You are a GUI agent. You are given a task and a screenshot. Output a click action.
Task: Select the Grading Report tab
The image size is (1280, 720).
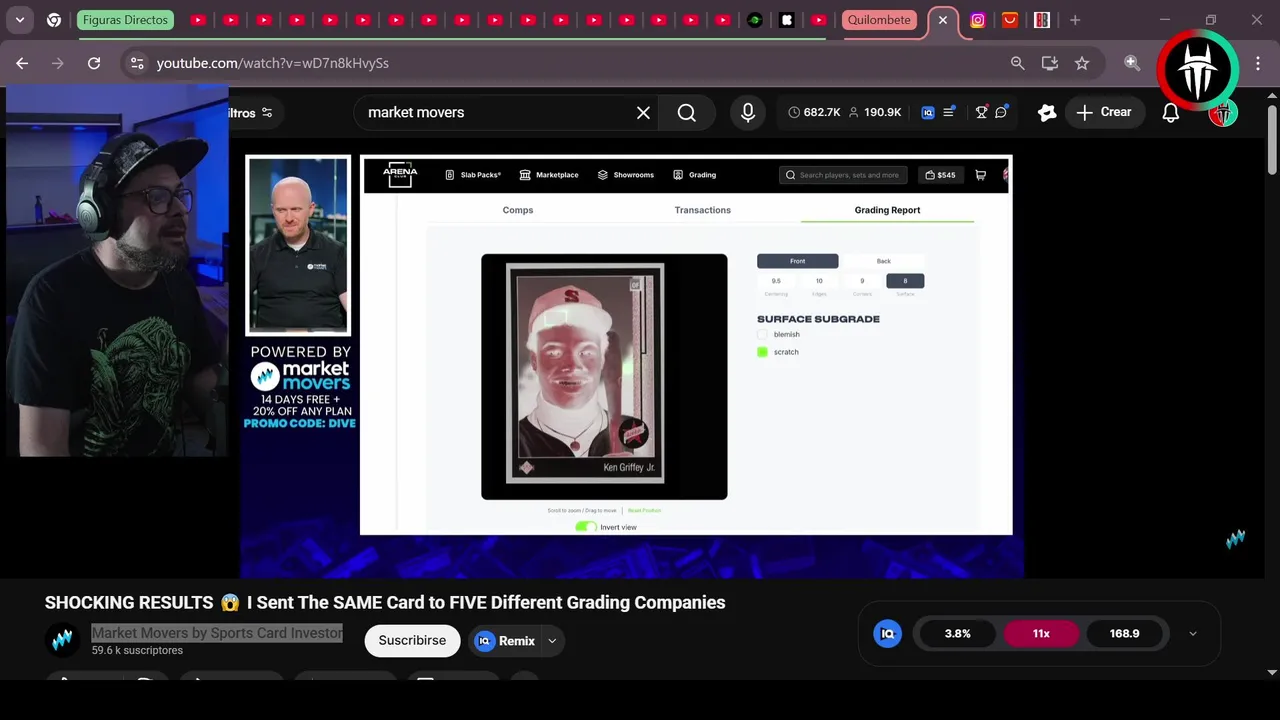pyautogui.click(x=887, y=210)
